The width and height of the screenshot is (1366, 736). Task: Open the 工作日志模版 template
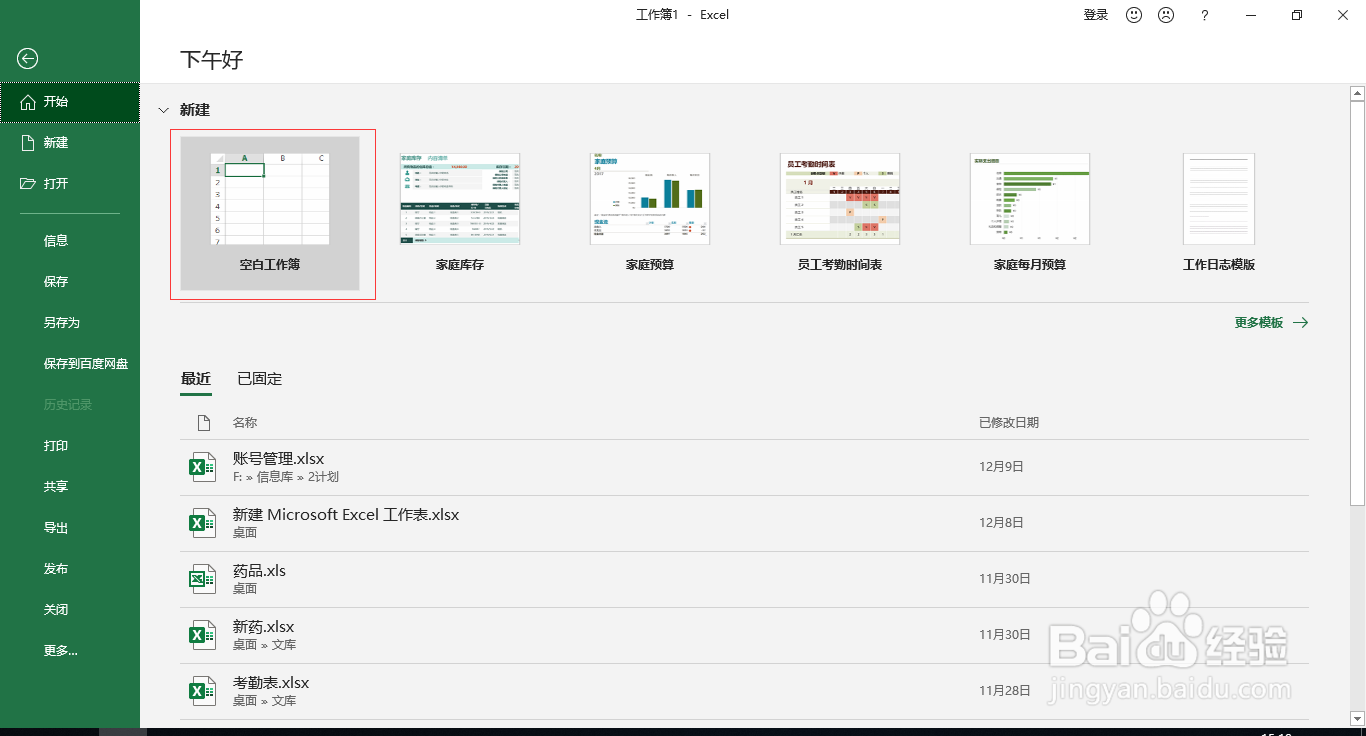(1219, 213)
